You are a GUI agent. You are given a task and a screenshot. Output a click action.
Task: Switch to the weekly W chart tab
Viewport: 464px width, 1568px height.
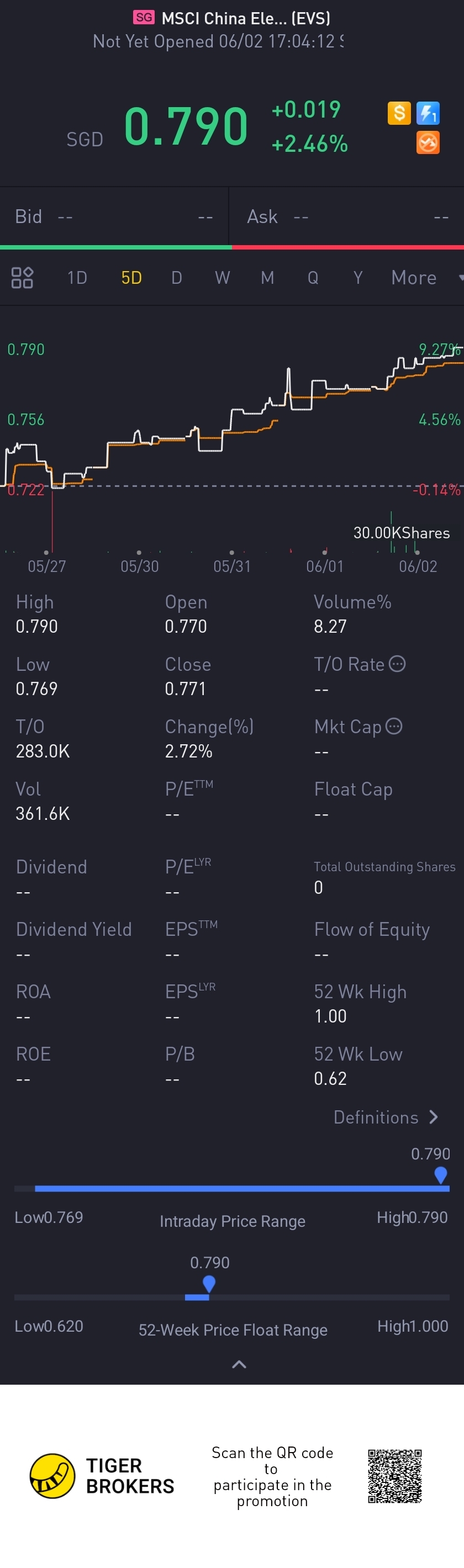222,278
